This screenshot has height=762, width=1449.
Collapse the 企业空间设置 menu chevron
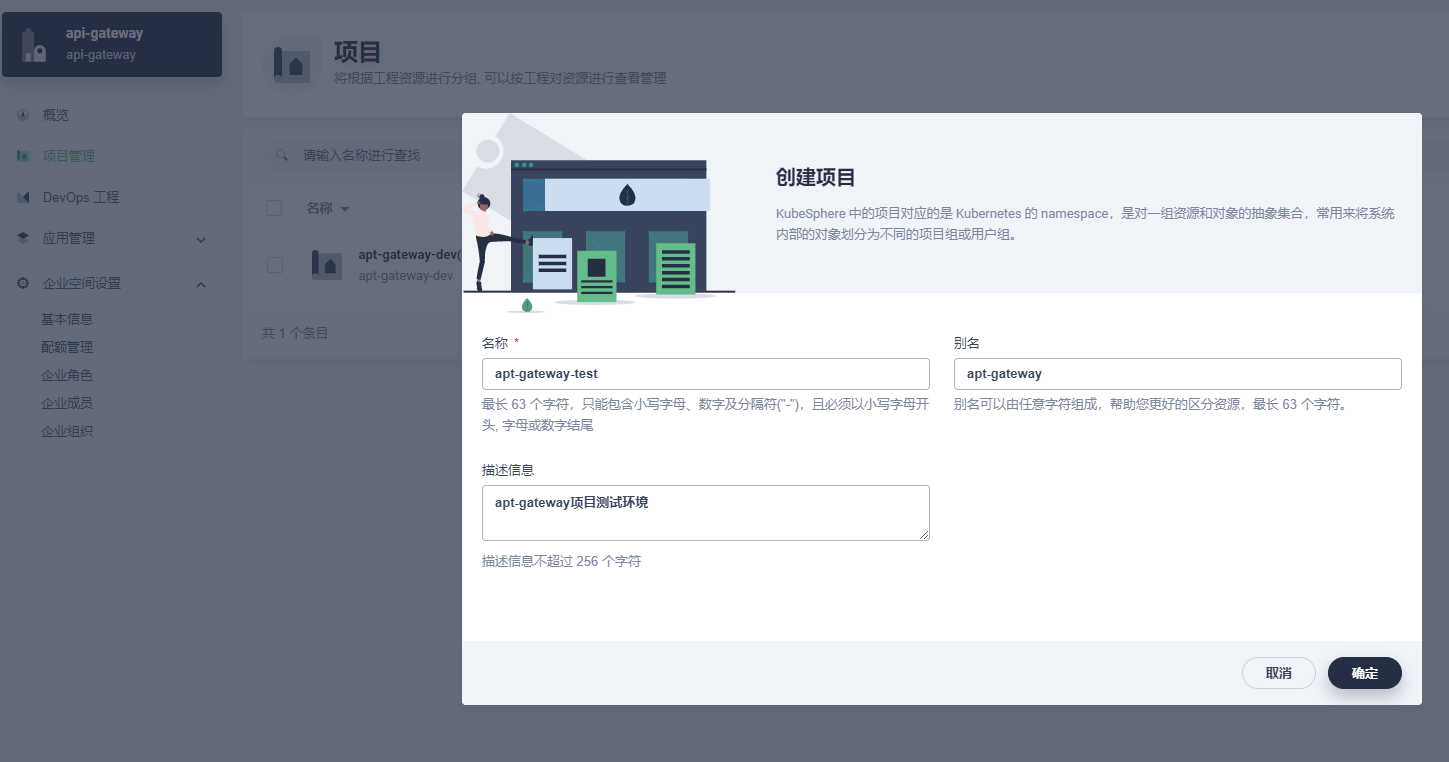coord(201,284)
